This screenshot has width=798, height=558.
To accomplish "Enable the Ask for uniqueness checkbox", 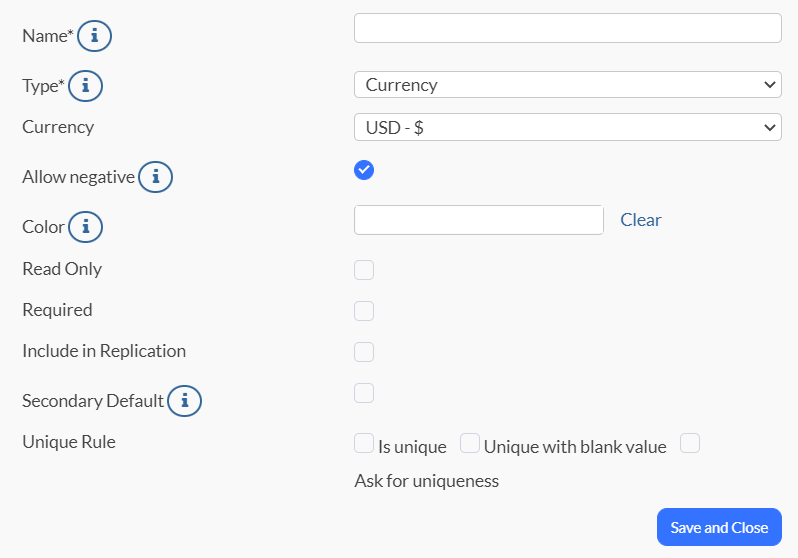I will pyautogui.click(x=690, y=443).
